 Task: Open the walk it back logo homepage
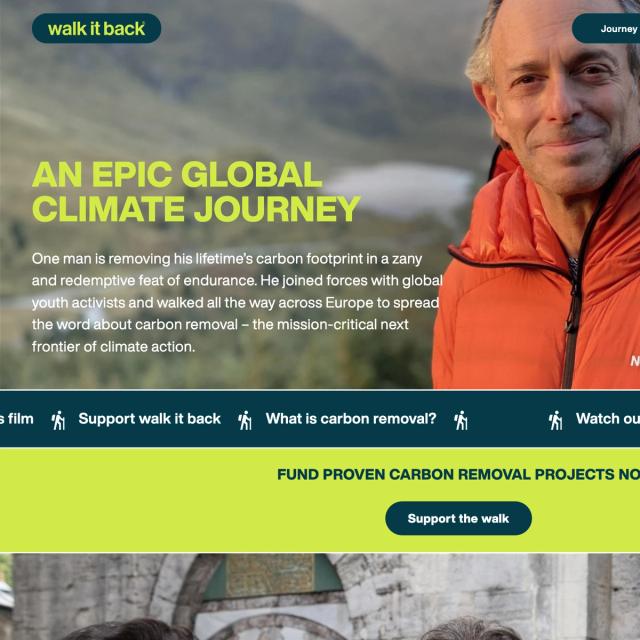96,28
